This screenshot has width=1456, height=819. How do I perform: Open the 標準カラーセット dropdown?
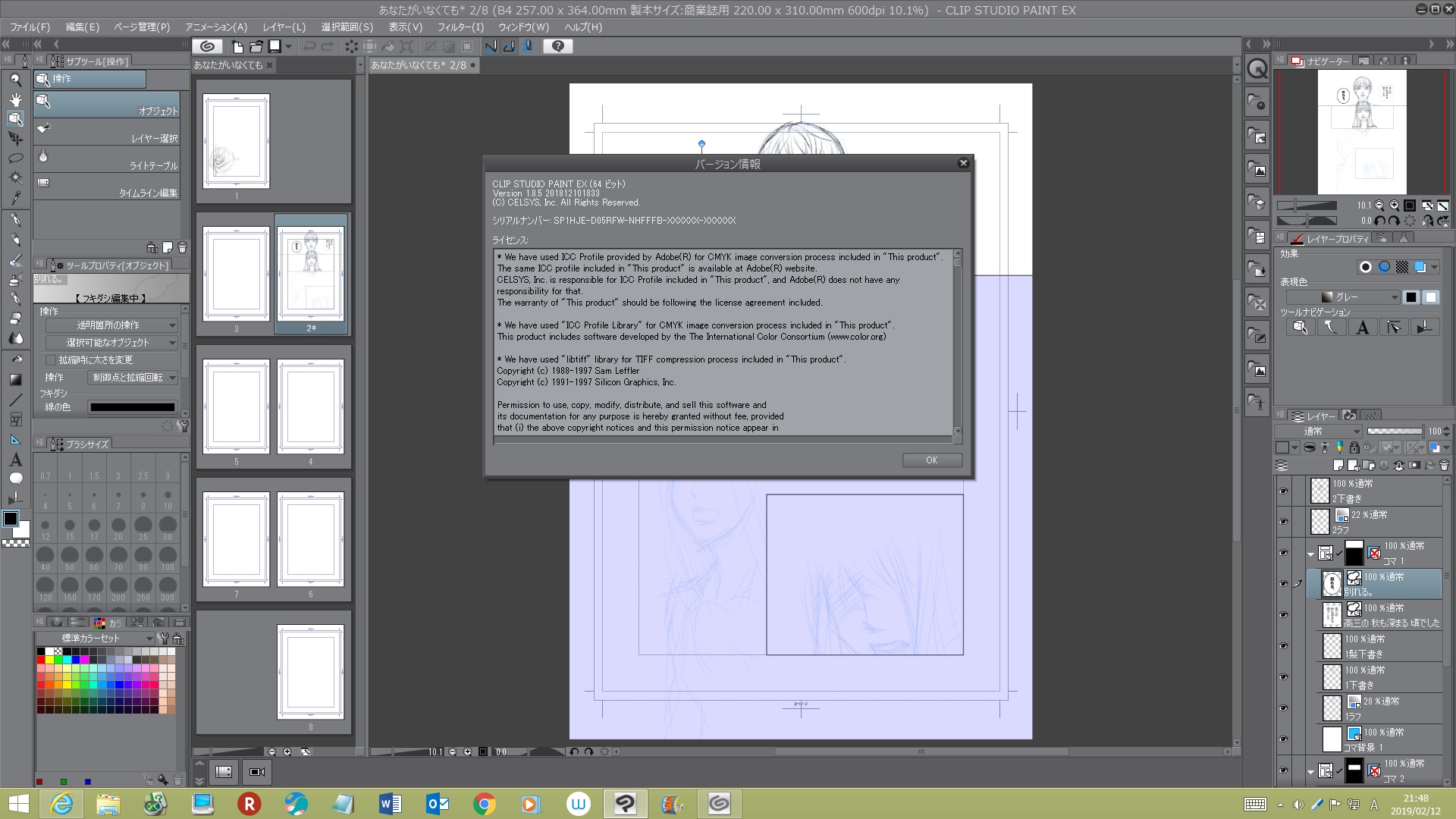[95, 639]
